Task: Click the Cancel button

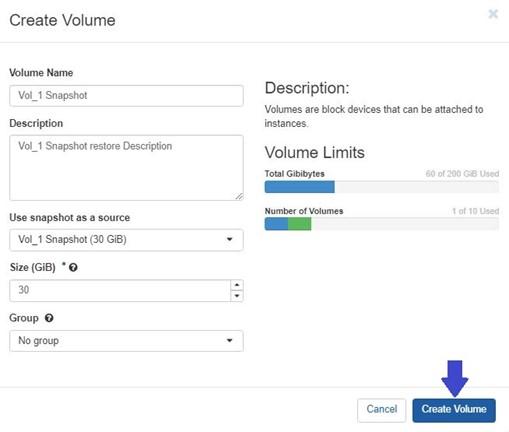Action: 382,410
